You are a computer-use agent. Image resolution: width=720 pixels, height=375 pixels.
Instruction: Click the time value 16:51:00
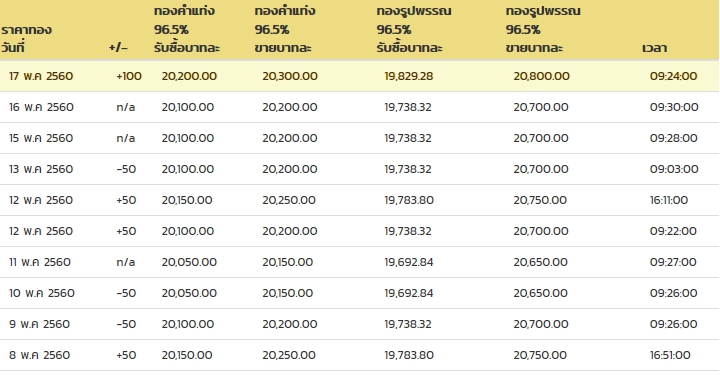[670, 355]
